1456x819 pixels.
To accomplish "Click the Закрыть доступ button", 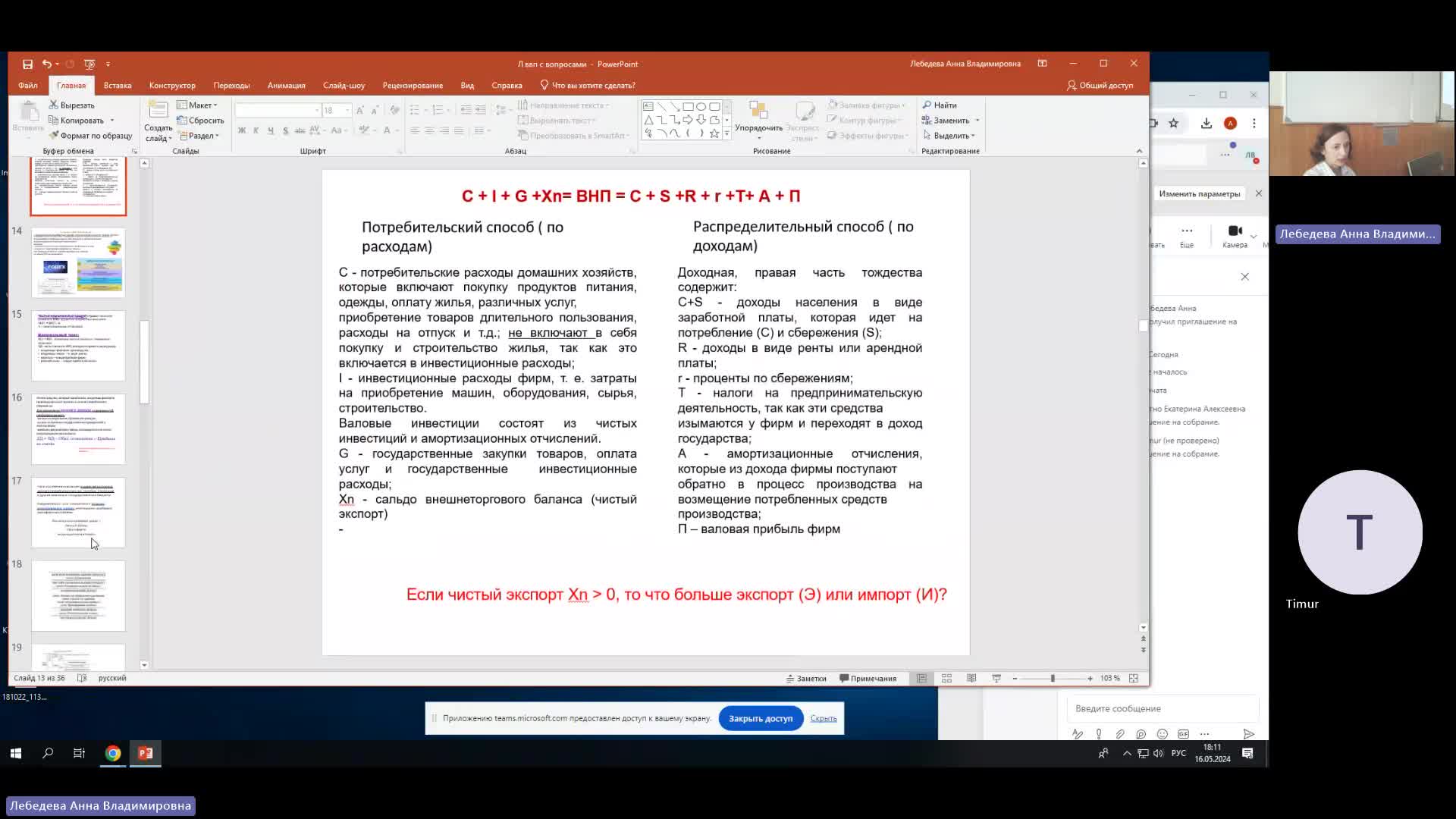I will (761, 718).
